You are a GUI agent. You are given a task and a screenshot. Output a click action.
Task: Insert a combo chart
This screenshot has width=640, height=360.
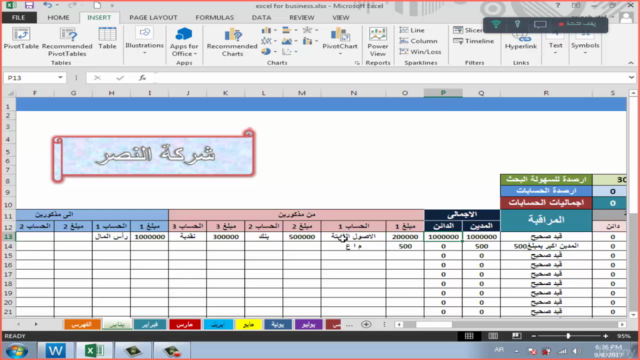click(310, 41)
